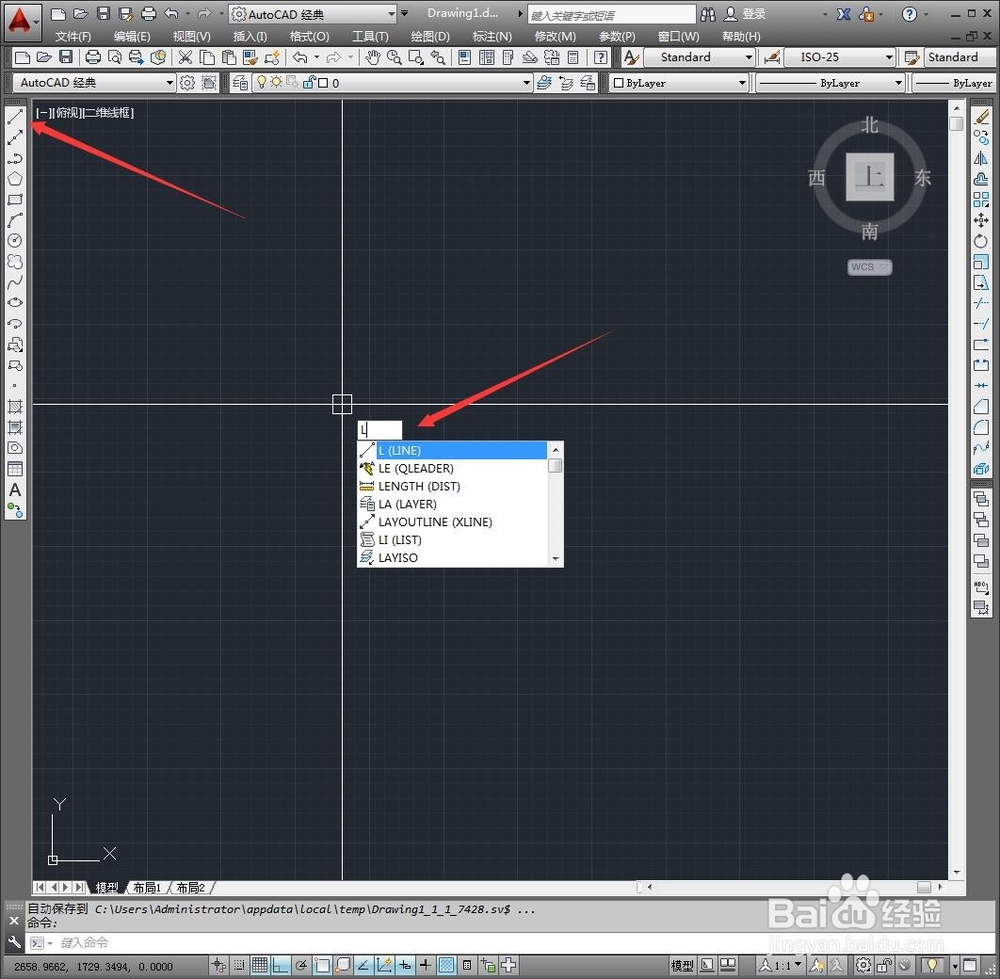Viewport: 1000px width, 979px height.
Task: Expand the layer list dropdown arrow
Action: 526,83
